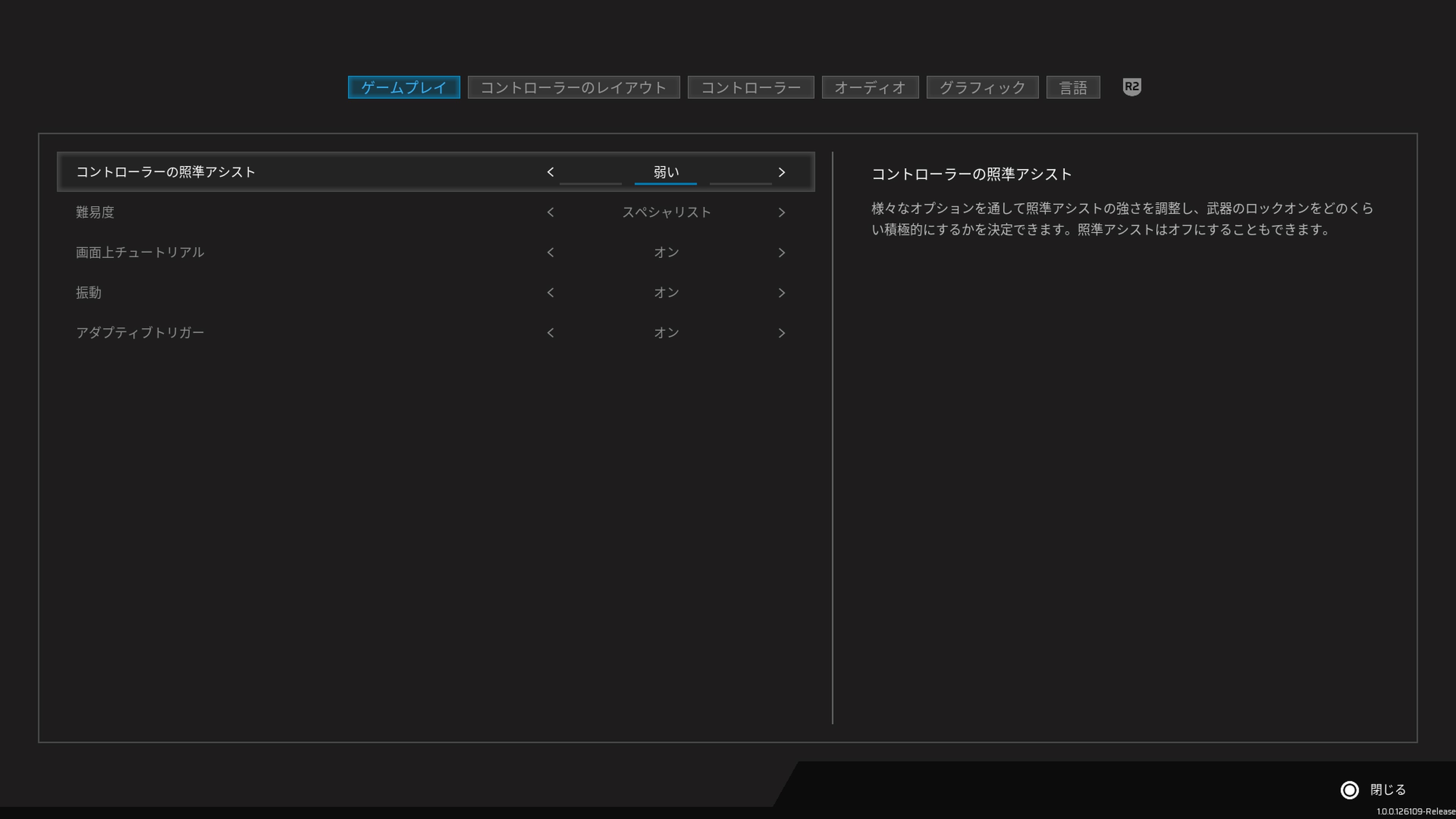Screen dimensions: 1456x819
Task: Click right arrow next to 難易度
Action: click(x=782, y=212)
